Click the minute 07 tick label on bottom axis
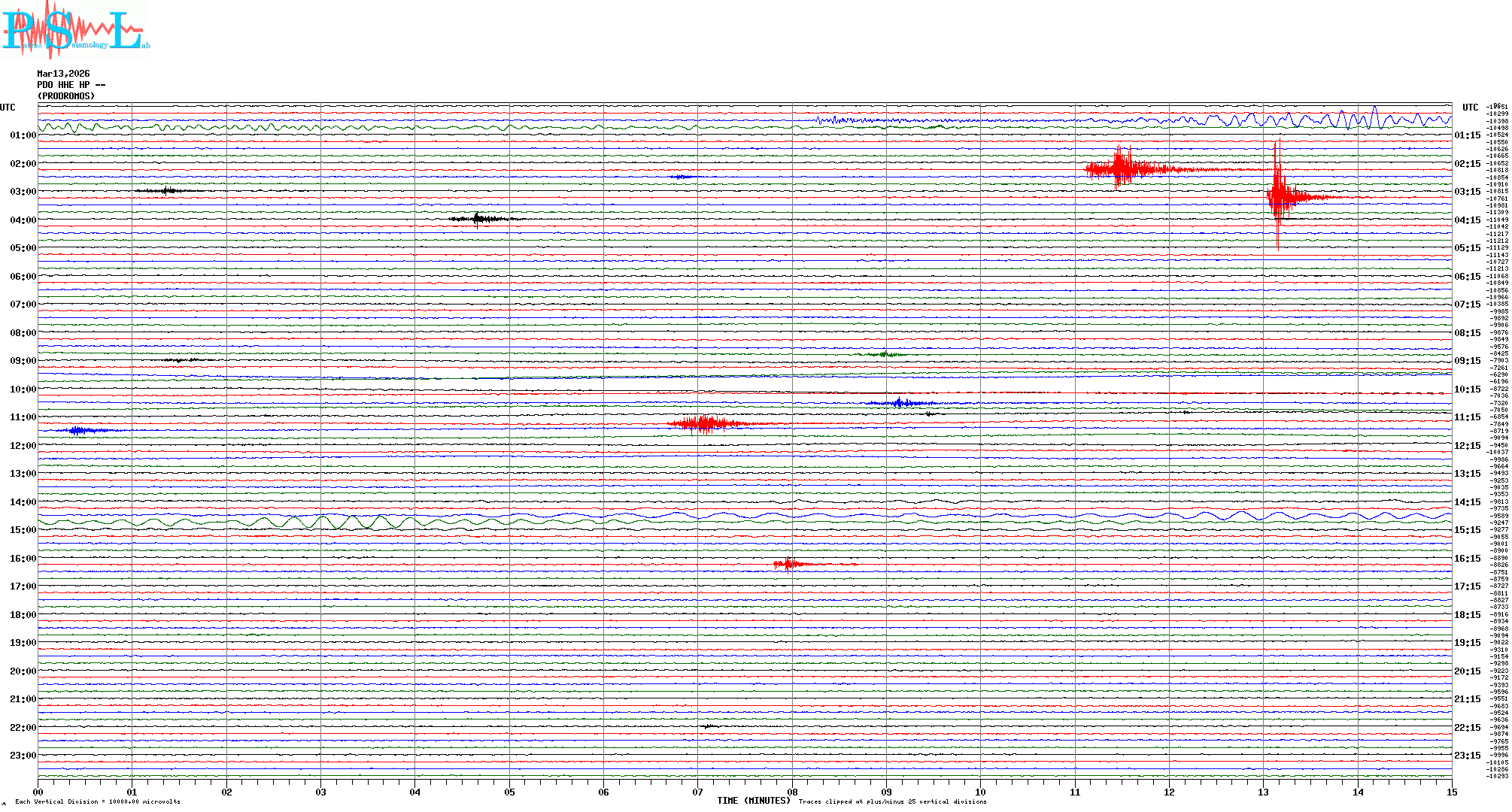Screen dimensions: 1512x812 coord(697,792)
